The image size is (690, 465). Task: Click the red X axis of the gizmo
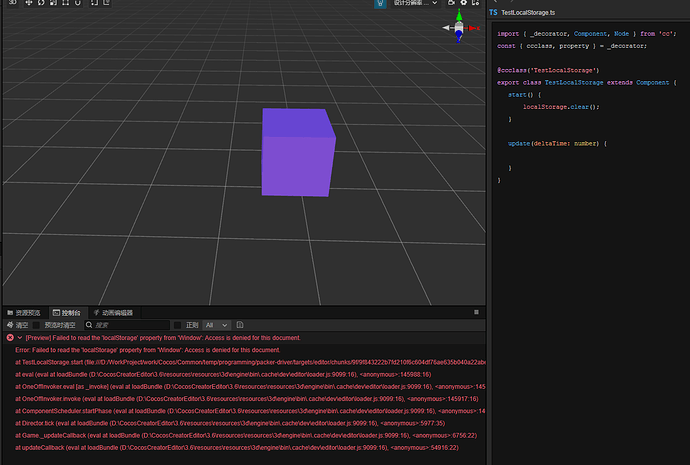point(474,28)
